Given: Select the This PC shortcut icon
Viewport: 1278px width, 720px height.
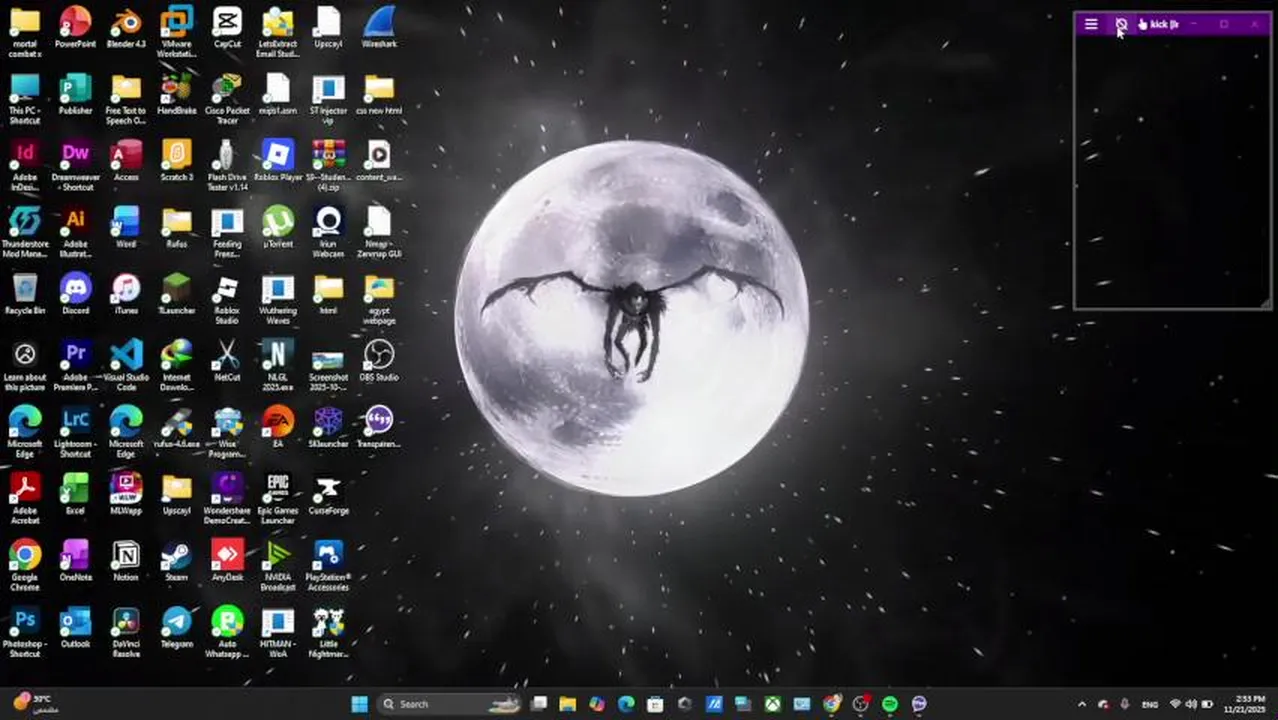Looking at the screenshot, I should point(25,98).
